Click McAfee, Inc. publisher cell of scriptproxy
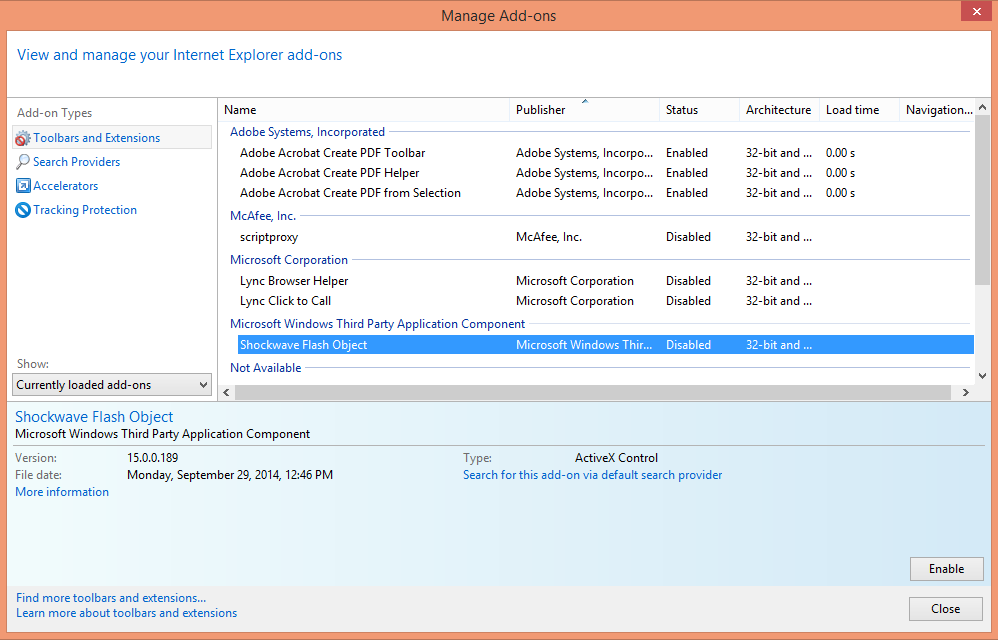 coord(549,237)
